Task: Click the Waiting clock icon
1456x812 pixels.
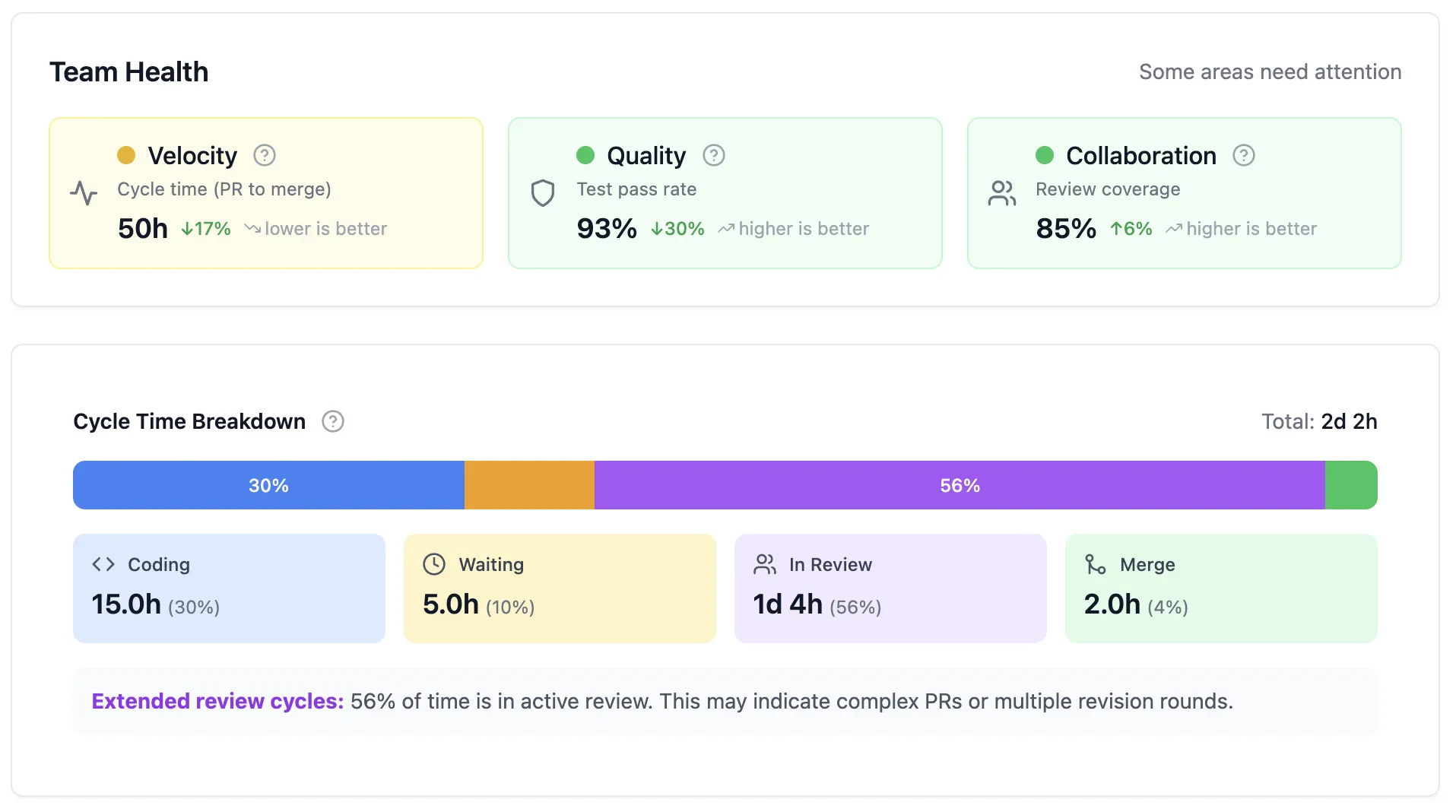Action: pos(434,564)
